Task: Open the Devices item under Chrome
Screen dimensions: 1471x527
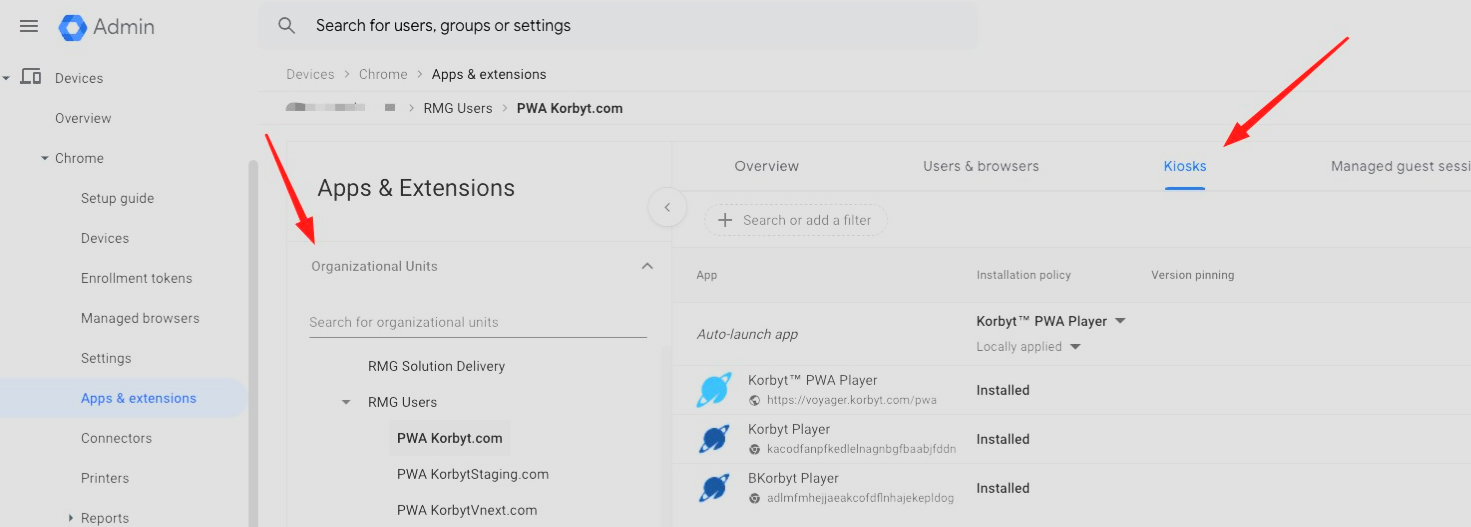Action: click(105, 238)
